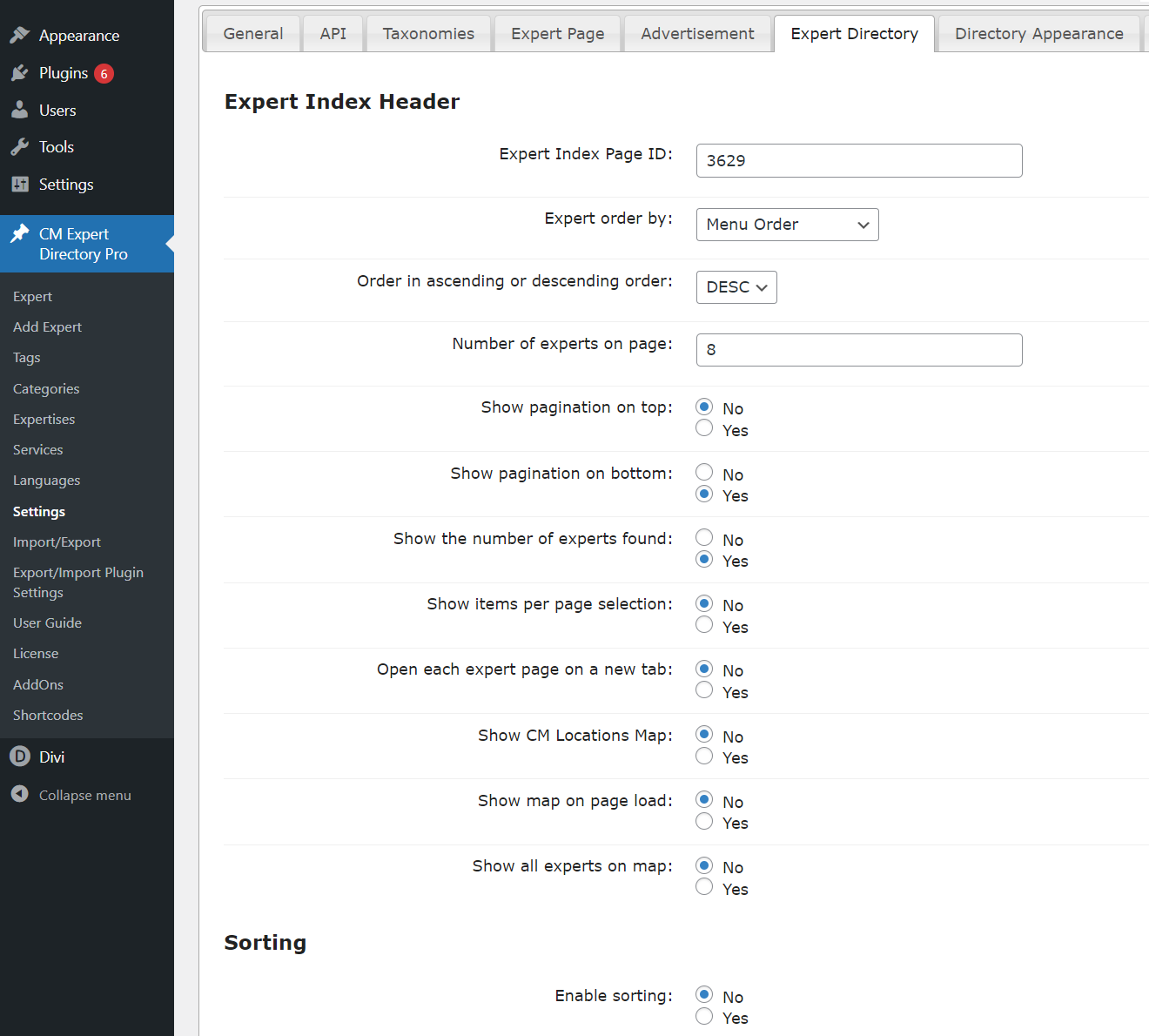The width and height of the screenshot is (1149, 1036).
Task: Click the Users person icon
Action: pyautogui.click(x=20, y=111)
